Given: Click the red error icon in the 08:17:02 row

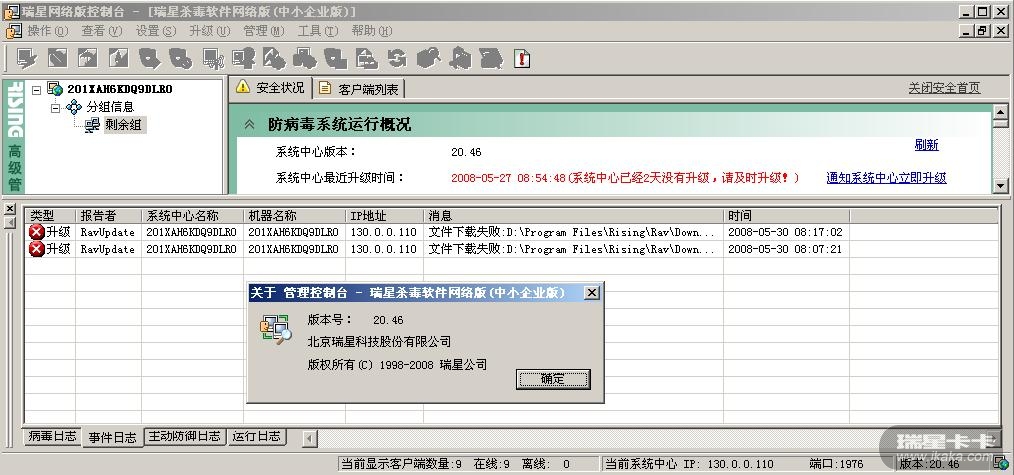Looking at the screenshot, I should click(x=37, y=232).
